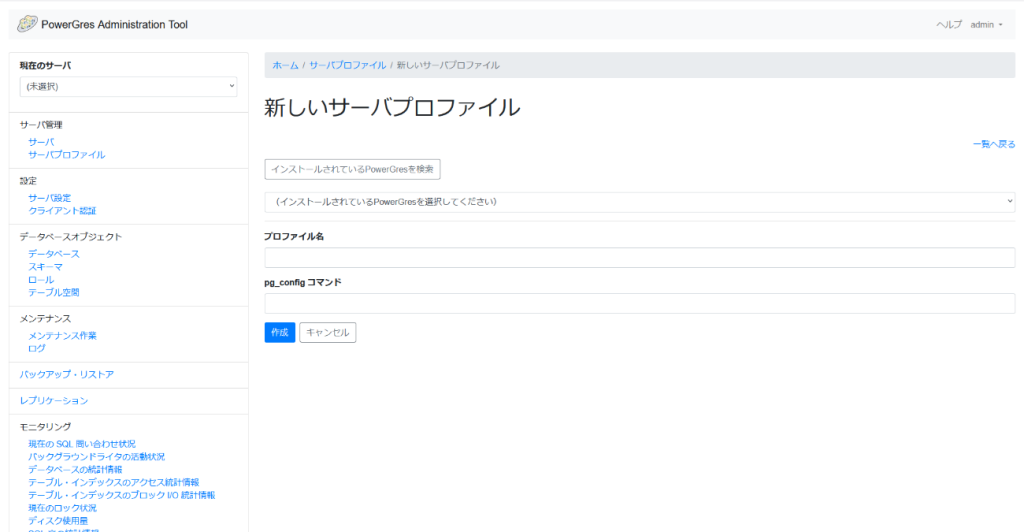Navigate to データベース objects link
The image size is (1024, 532).
(x=54, y=254)
